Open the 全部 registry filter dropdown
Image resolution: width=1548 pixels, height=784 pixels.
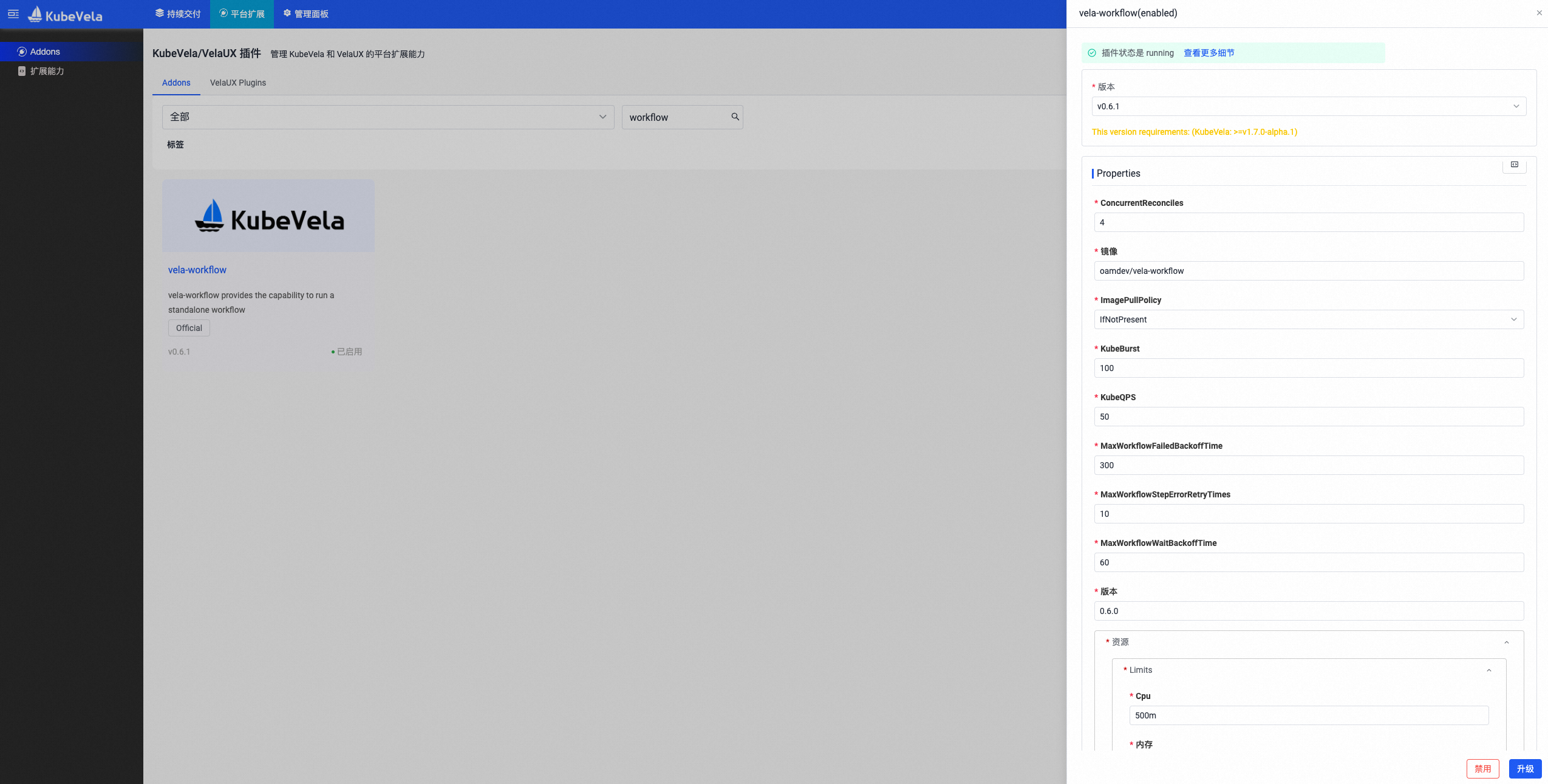tap(387, 117)
